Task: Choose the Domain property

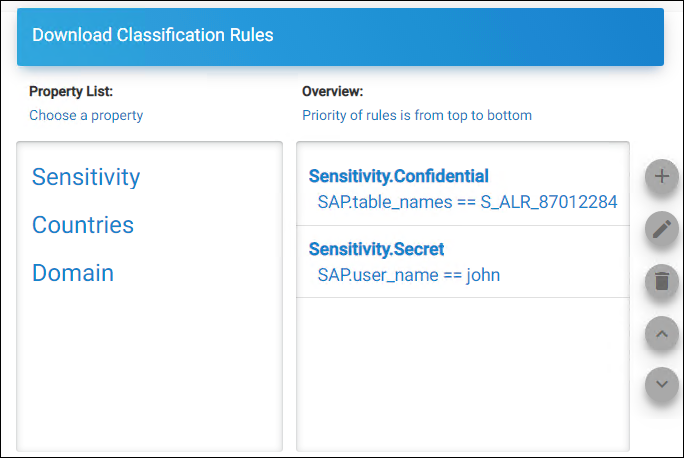Action: point(73,273)
